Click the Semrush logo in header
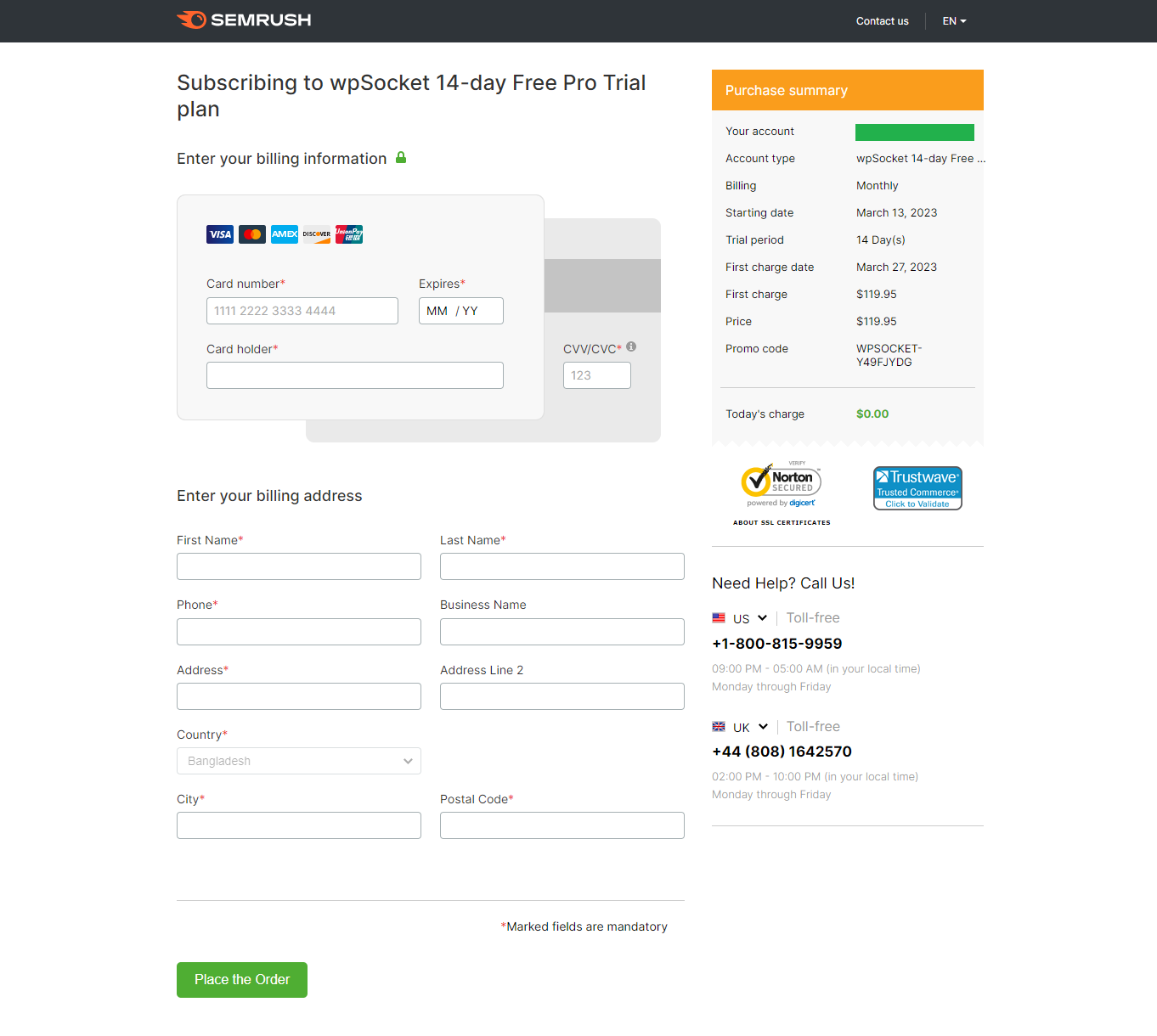Image resolution: width=1157 pixels, height=1036 pixels. 244,20
